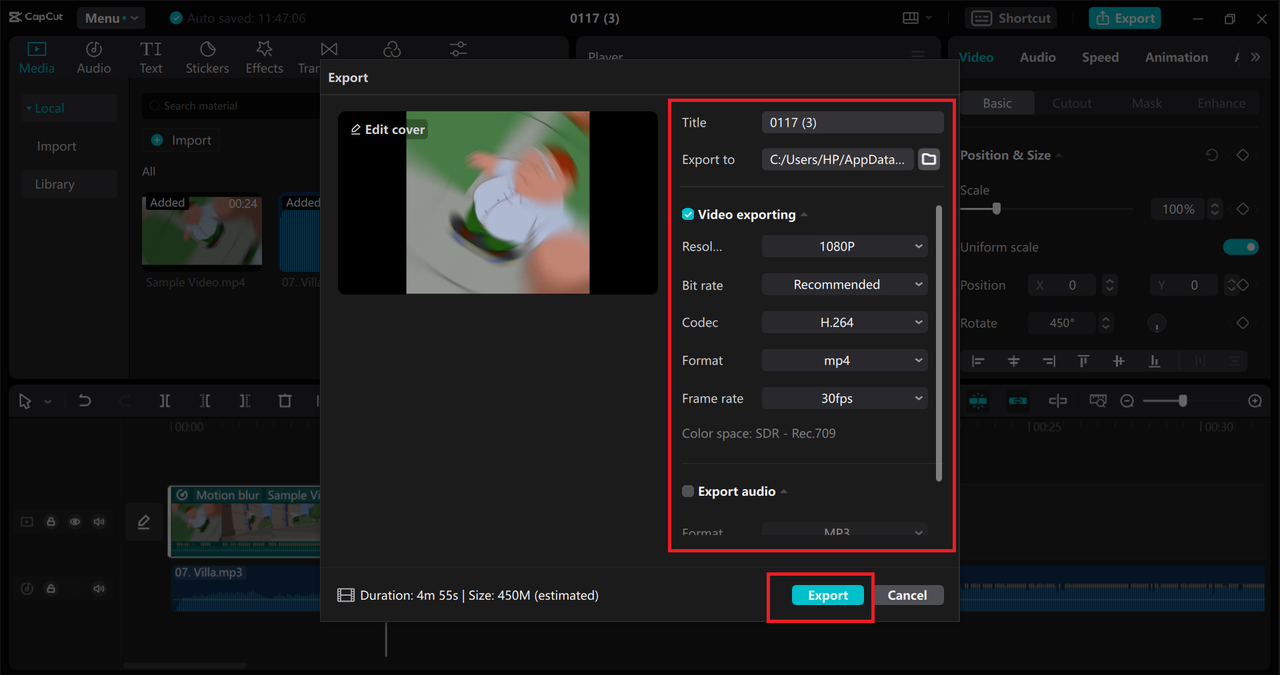
Task: Click Import in the left sidebar
Action: (x=57, y=146)
